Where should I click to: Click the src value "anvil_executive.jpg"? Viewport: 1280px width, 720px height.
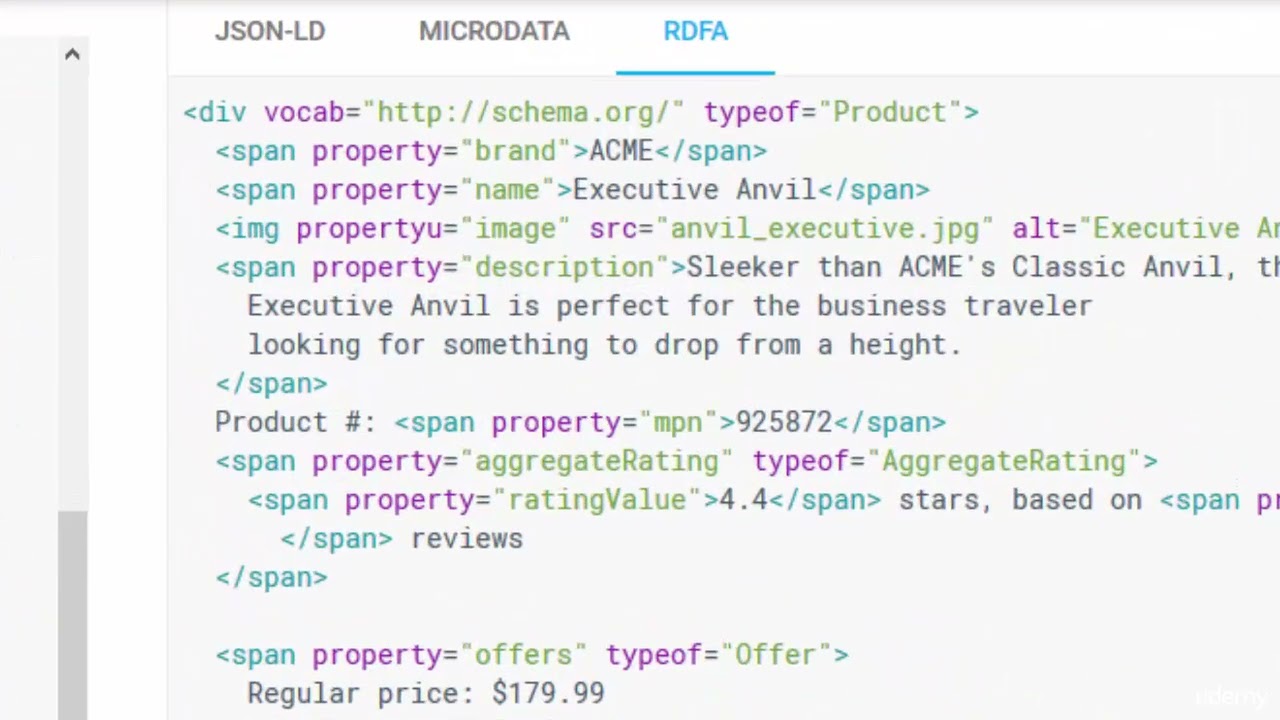point(824,229)
